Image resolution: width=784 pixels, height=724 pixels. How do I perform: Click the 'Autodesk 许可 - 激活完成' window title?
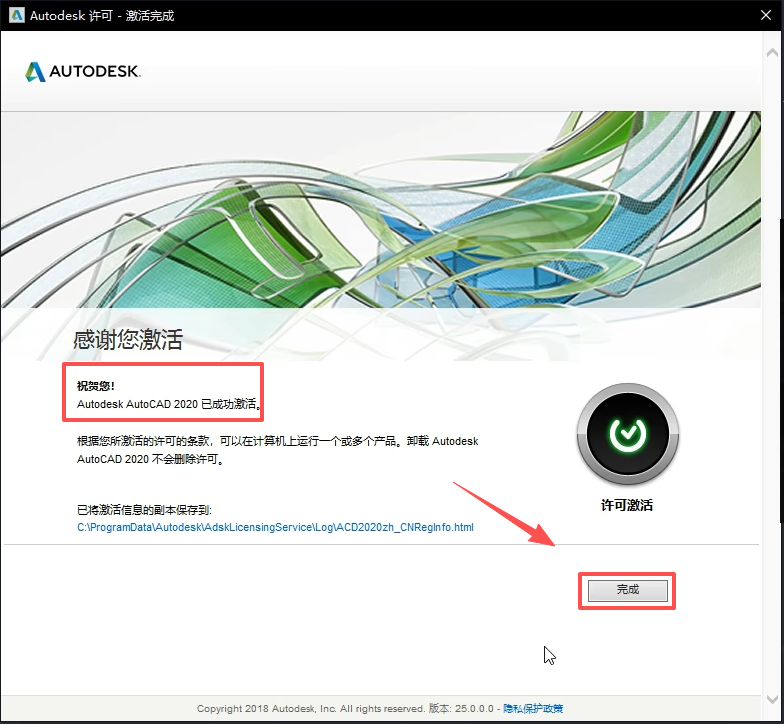[x=102, y=16]
